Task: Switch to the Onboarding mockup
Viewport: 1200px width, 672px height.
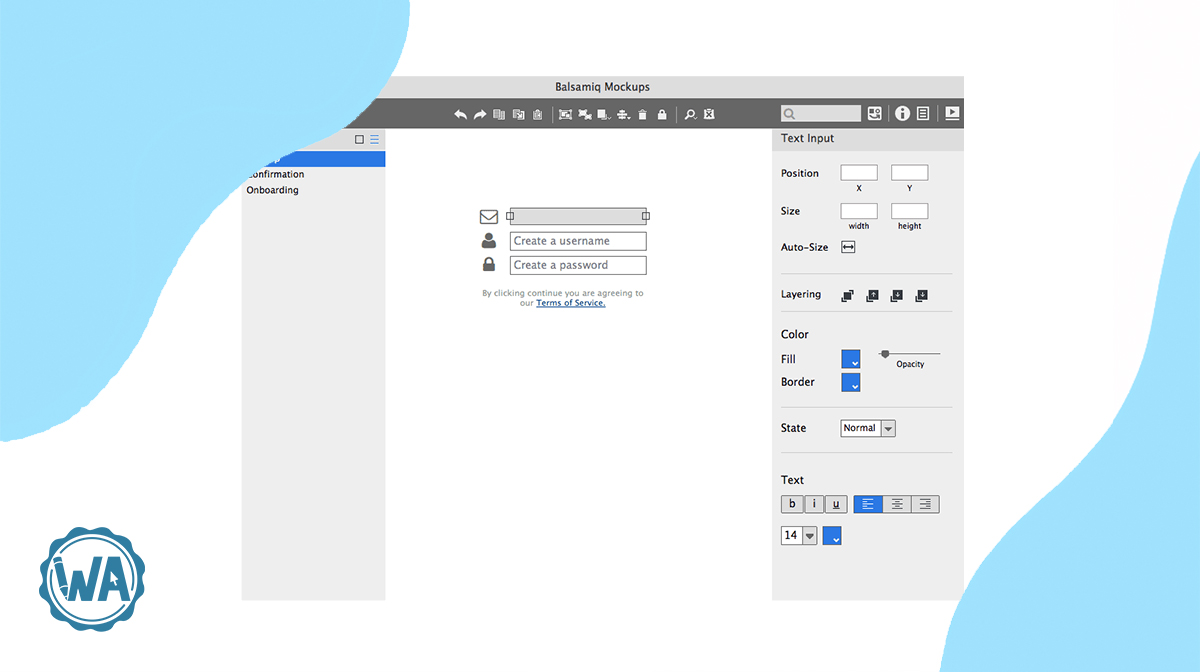Action: (272, 190)
